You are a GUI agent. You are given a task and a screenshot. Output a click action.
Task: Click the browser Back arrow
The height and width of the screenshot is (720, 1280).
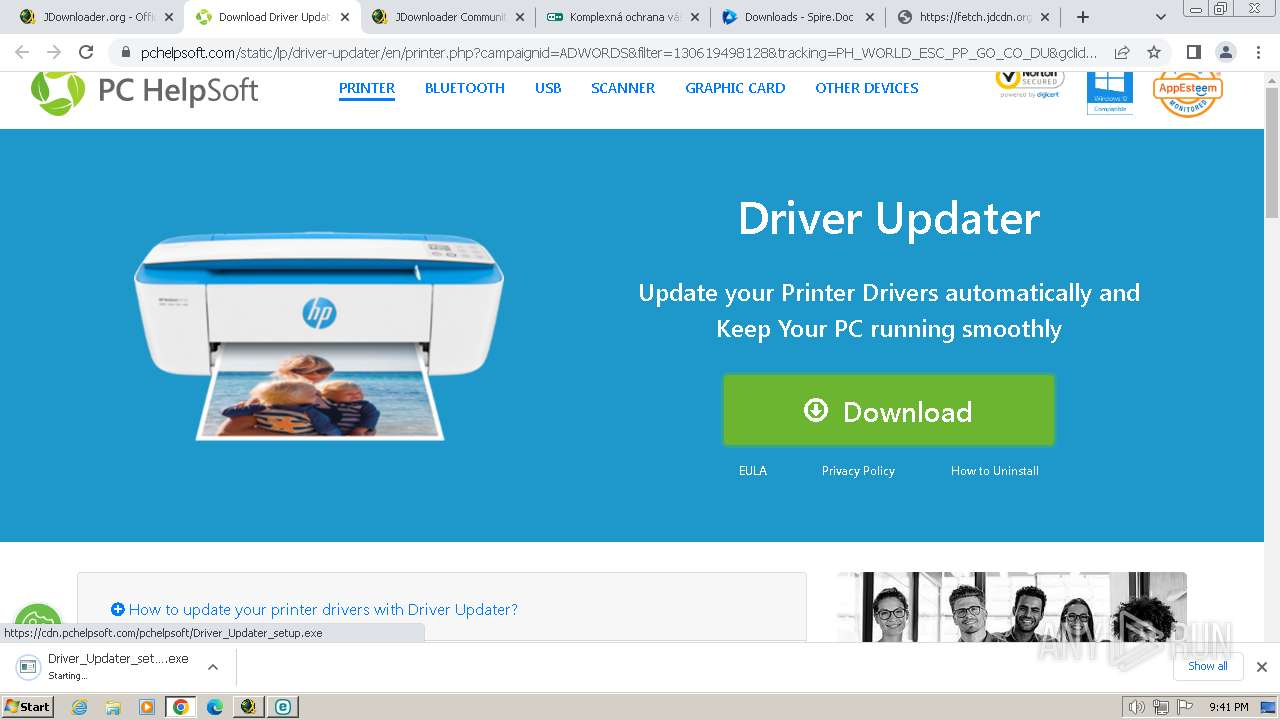point(22,52)
